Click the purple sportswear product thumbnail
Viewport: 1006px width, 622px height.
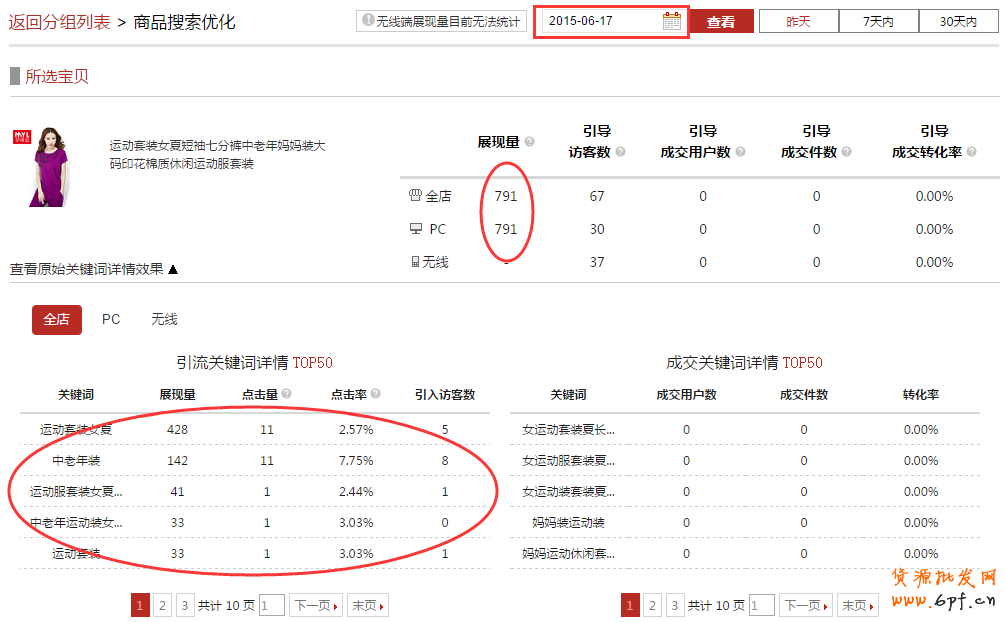click(47, 167)
